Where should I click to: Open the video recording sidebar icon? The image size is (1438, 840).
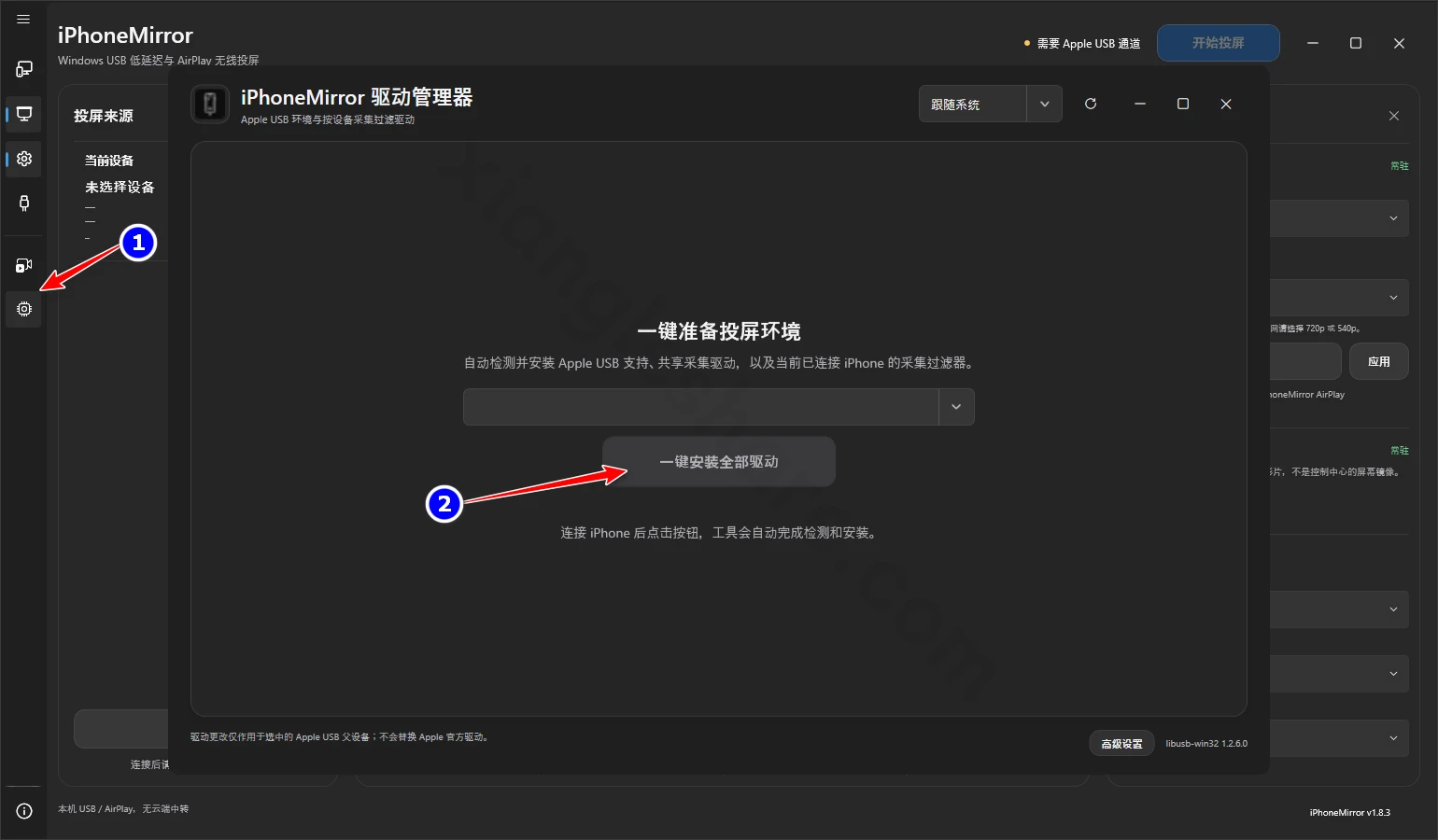(24, 266)
